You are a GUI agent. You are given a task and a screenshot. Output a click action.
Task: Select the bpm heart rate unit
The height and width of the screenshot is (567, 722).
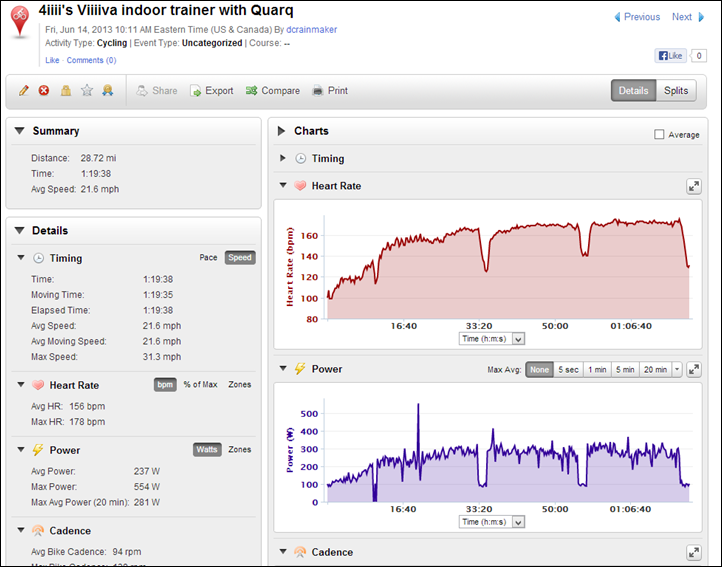pos(165,385)
